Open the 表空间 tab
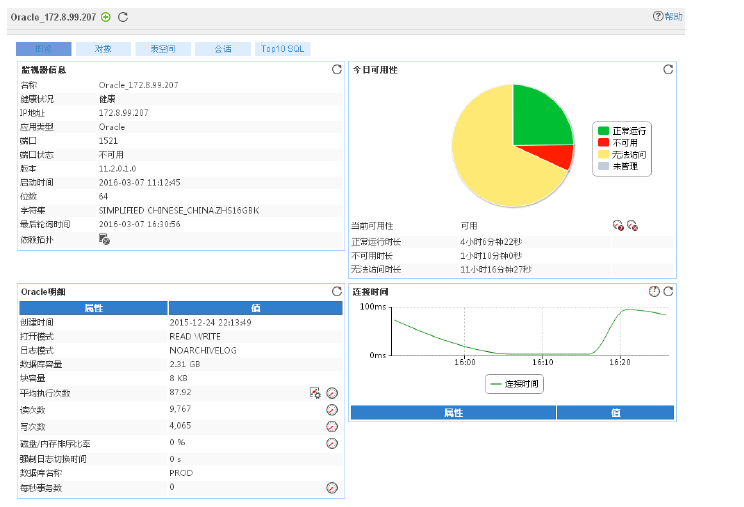Image resolution: width=744 pixels, height=507 pixels. (x=163, y=49)
